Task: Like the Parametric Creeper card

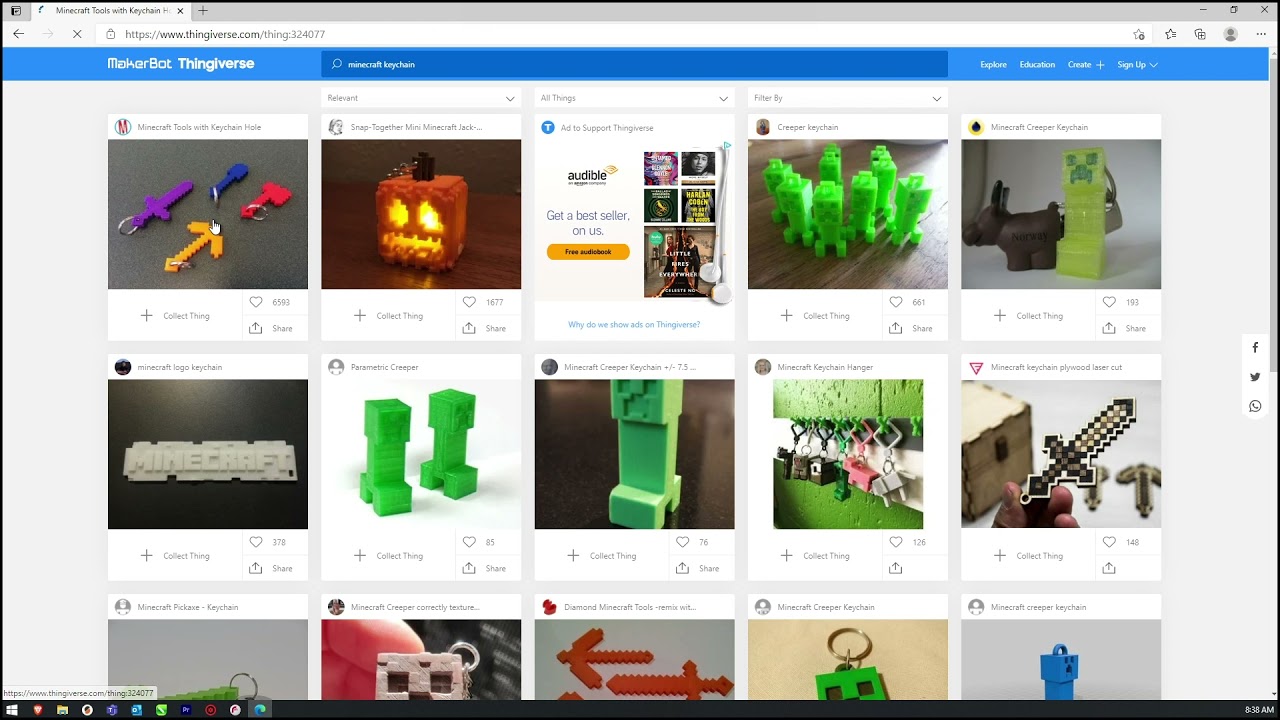Action: click(x=469, y=542)
